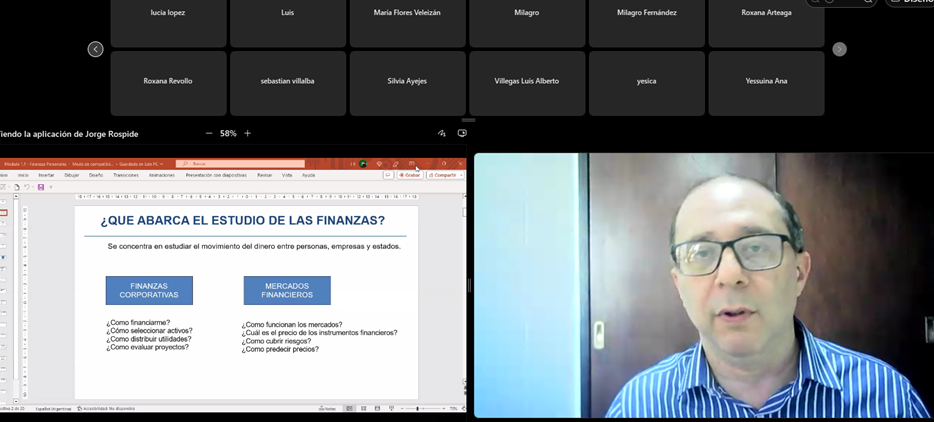
Task: Click zoom-in plus in PowerPoint status bar
Action: [x=444, y=408]
